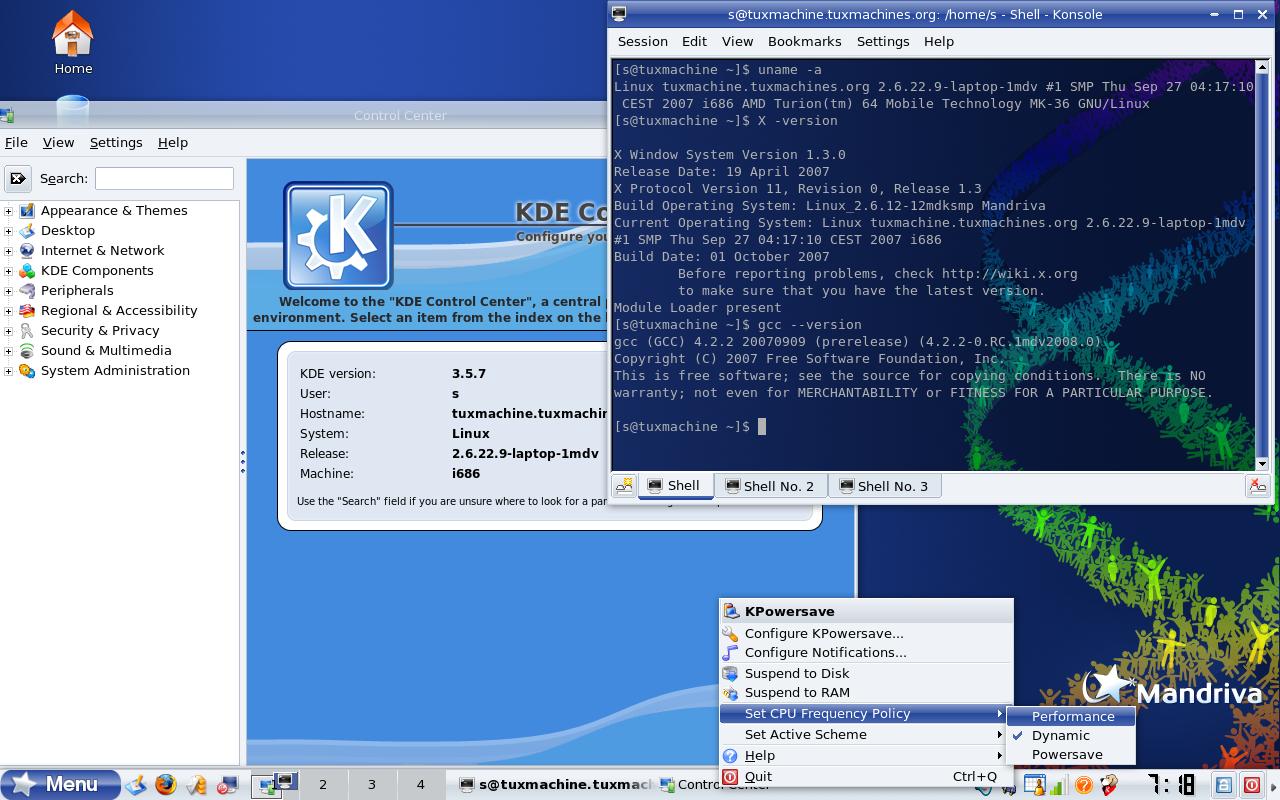Image resolution: width=1280 pixels, height=800 pixels.
Task: Open Set Active Scheme submenu
Action: pos(866,734)
